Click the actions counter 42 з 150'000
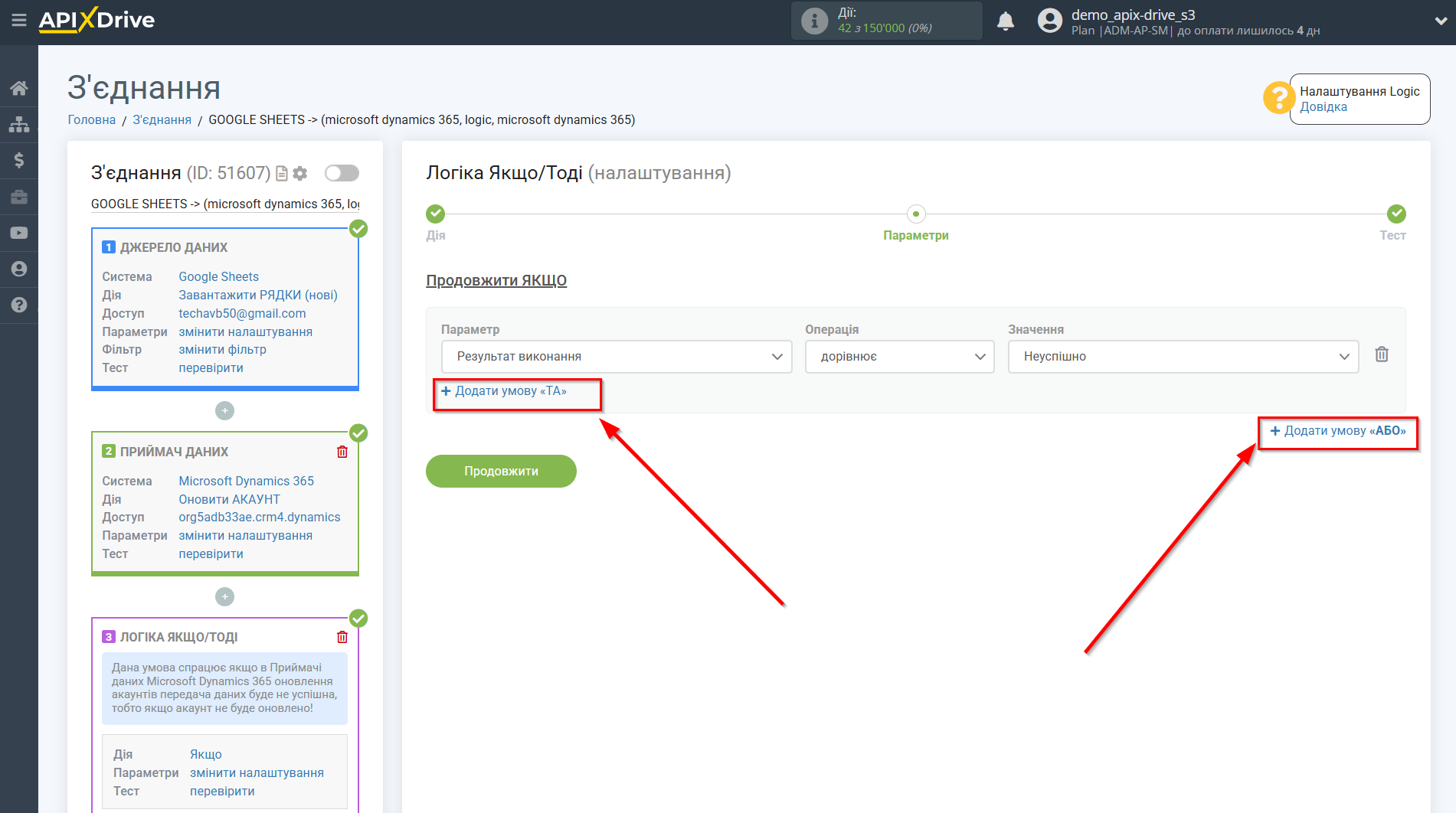This screenshot has height=813, width=1456. click(885, 28)
